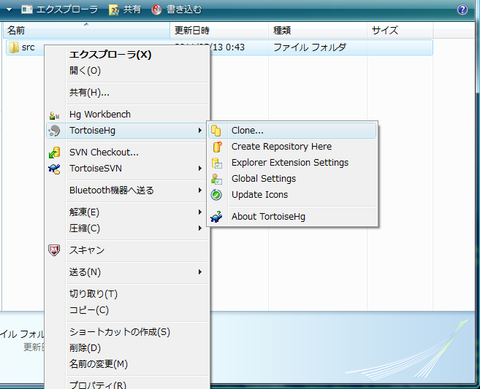Screen dimensions: 480x389
Task: Click the エクスプローラ toolbar button label
Action: pos(67,10)
